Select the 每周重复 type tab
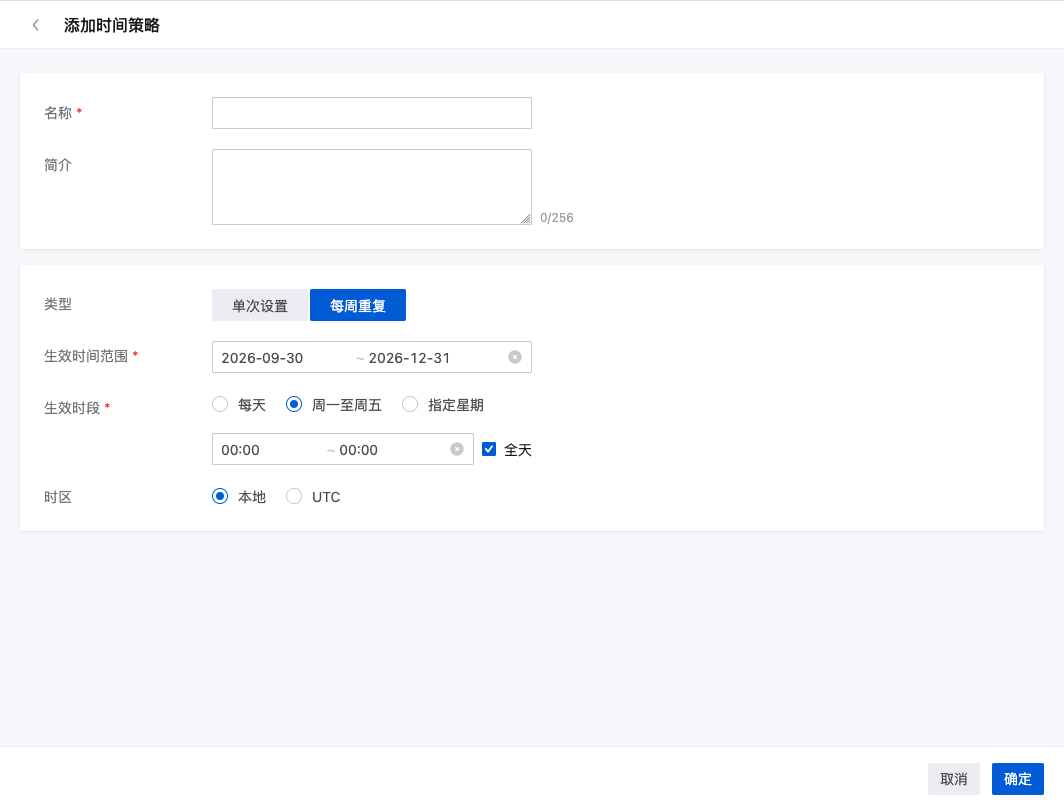 point(358,305)
